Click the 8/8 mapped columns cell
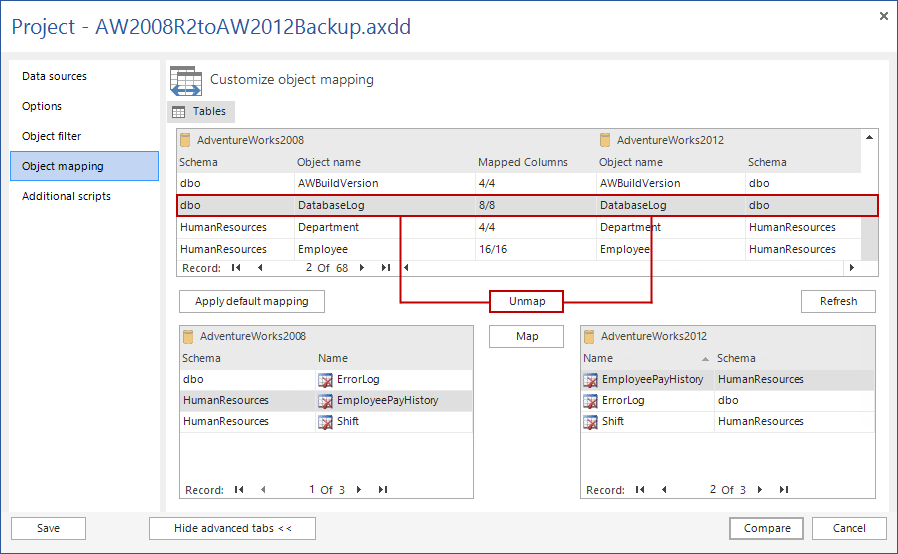 pos(535,205)
